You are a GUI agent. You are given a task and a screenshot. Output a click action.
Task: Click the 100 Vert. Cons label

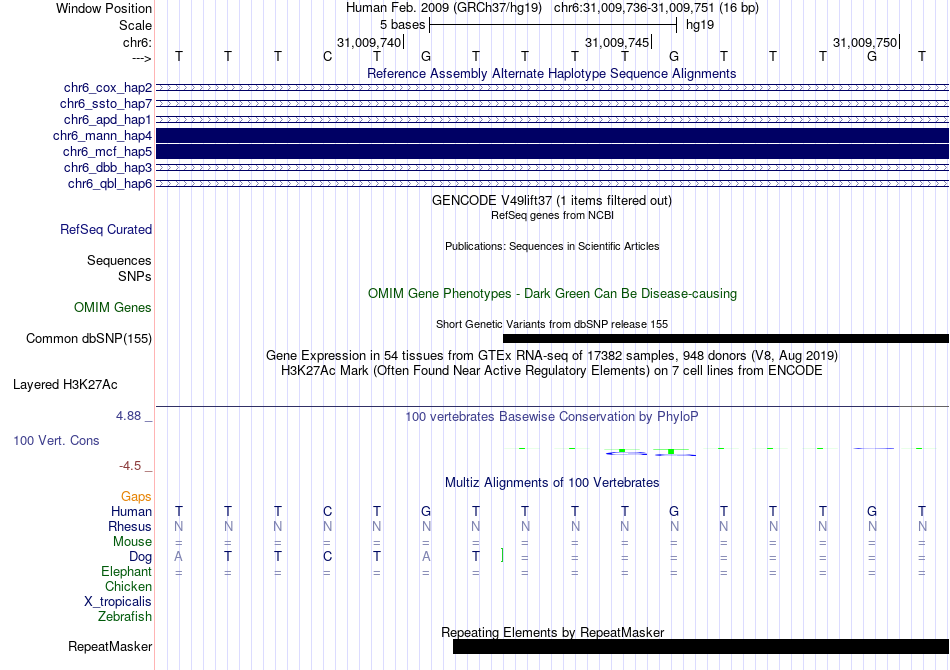(56, 440)
